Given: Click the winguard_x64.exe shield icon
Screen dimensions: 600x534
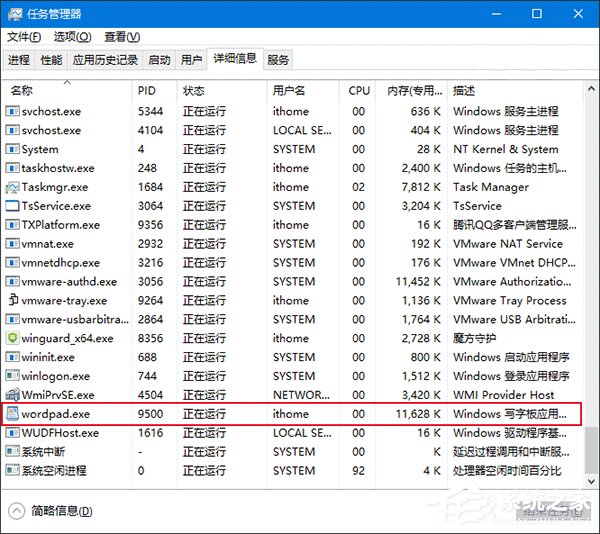Looking at the screenshot, I should pyautogui.click(x=12, y=338).
